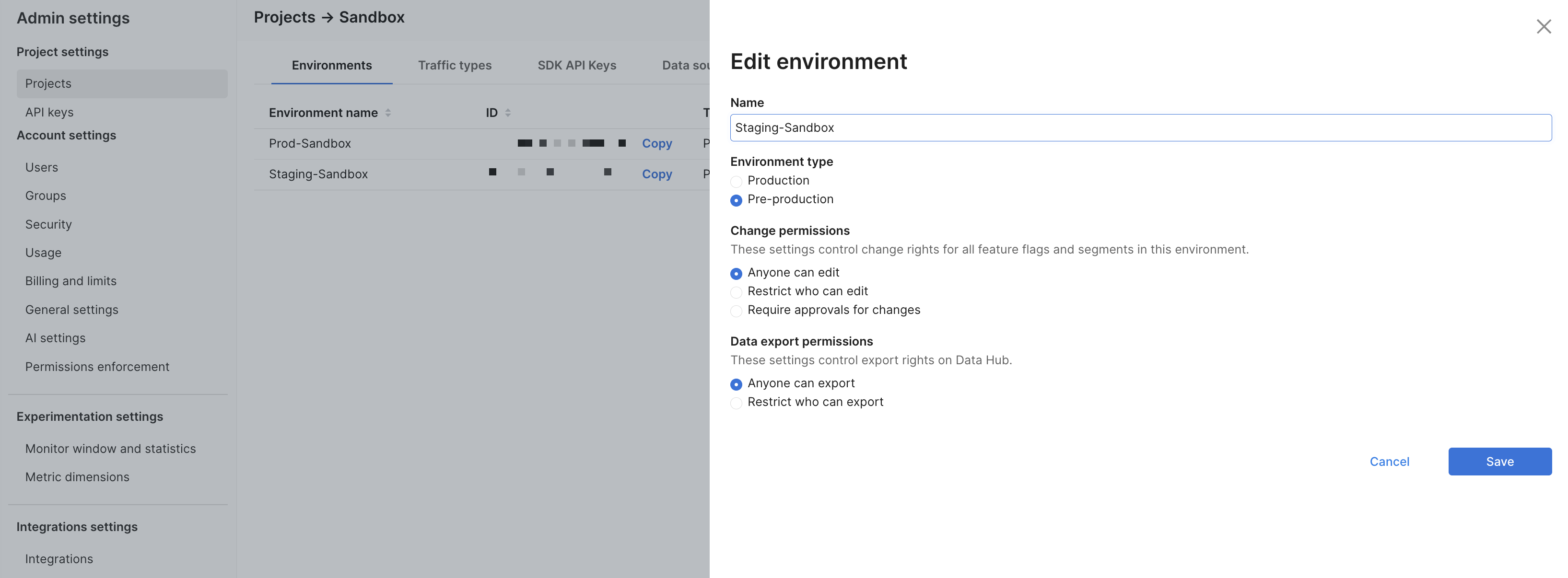Open API keys in sidebar
This screenshot has width=1568, height=578.
click(49, 113)
